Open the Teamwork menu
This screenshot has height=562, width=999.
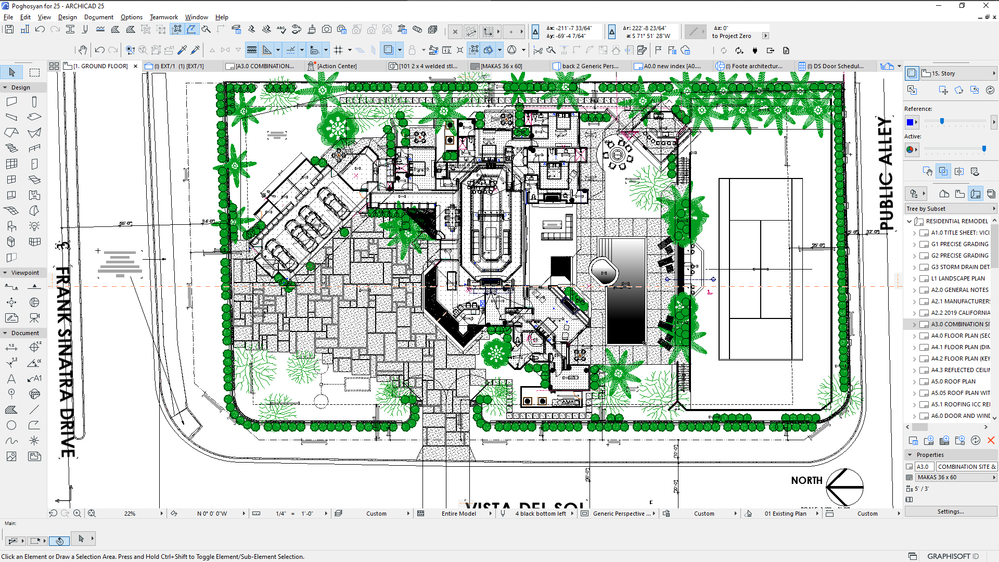pos(164,17)
